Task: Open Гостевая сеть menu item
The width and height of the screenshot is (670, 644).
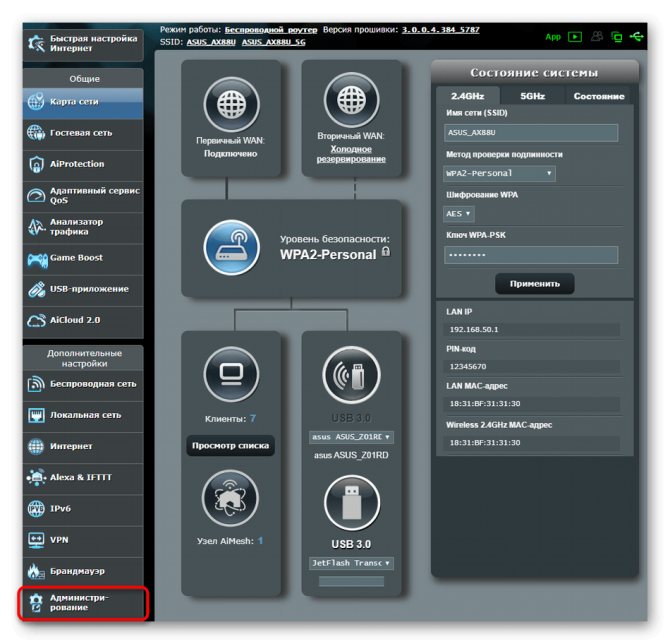Action: click(83, 133)
